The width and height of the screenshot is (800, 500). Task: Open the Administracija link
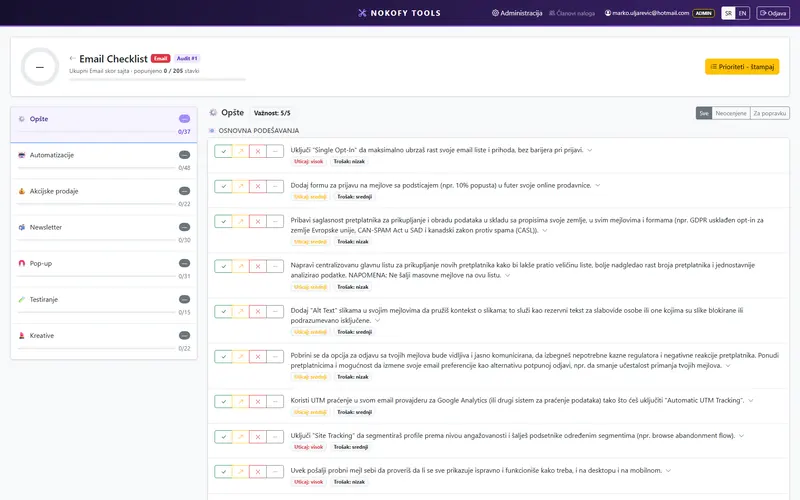517,13
